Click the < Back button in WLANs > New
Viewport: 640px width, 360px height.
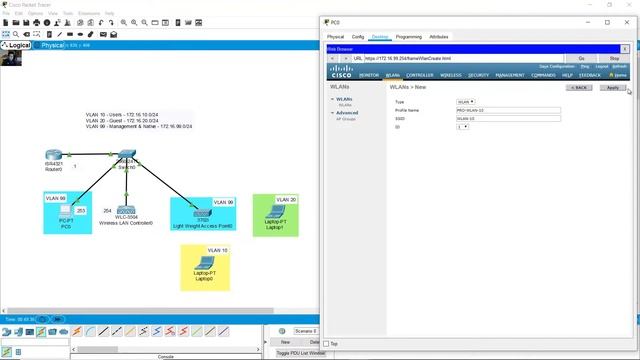pyautogui.click(x=579, y=88)
